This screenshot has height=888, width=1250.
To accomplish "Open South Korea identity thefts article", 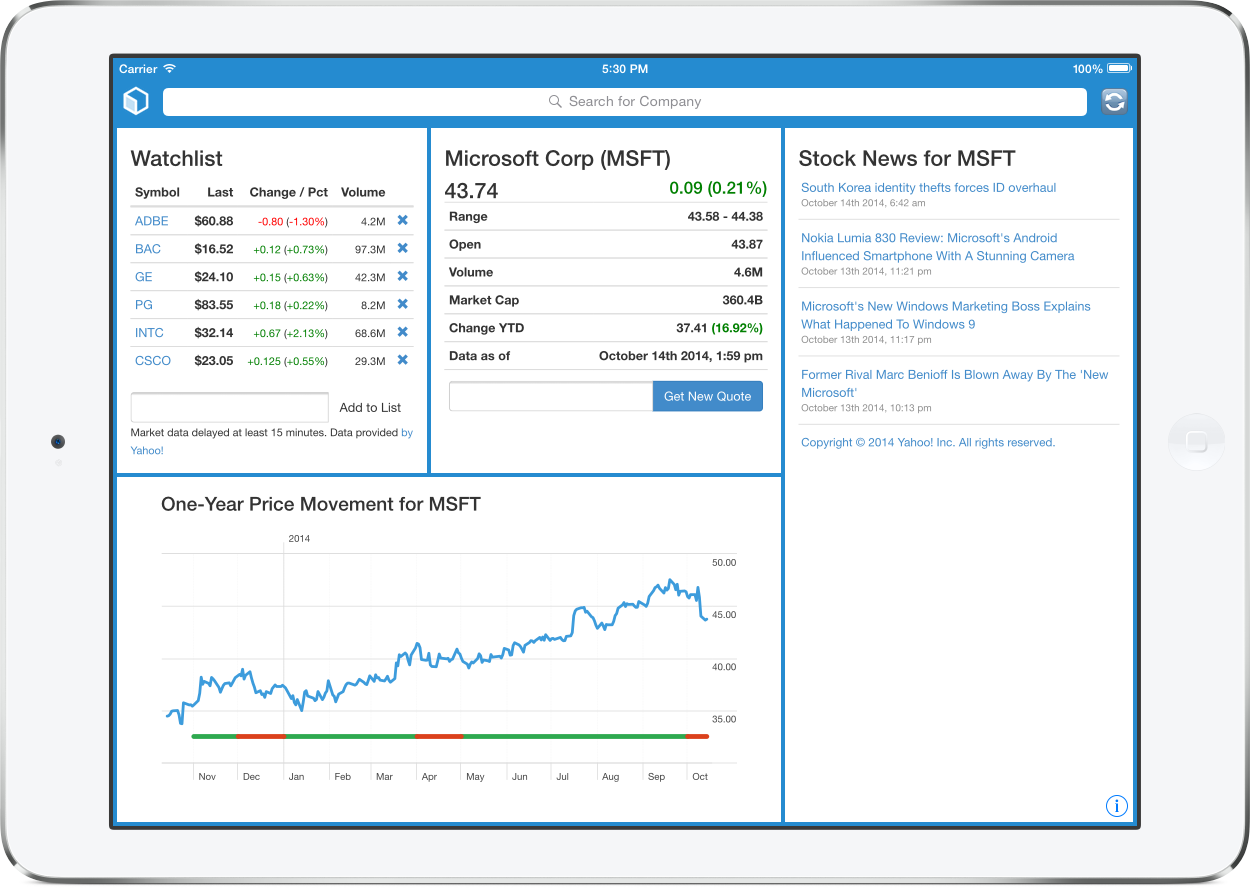I will pyautogui.click(x=928, y=188).
